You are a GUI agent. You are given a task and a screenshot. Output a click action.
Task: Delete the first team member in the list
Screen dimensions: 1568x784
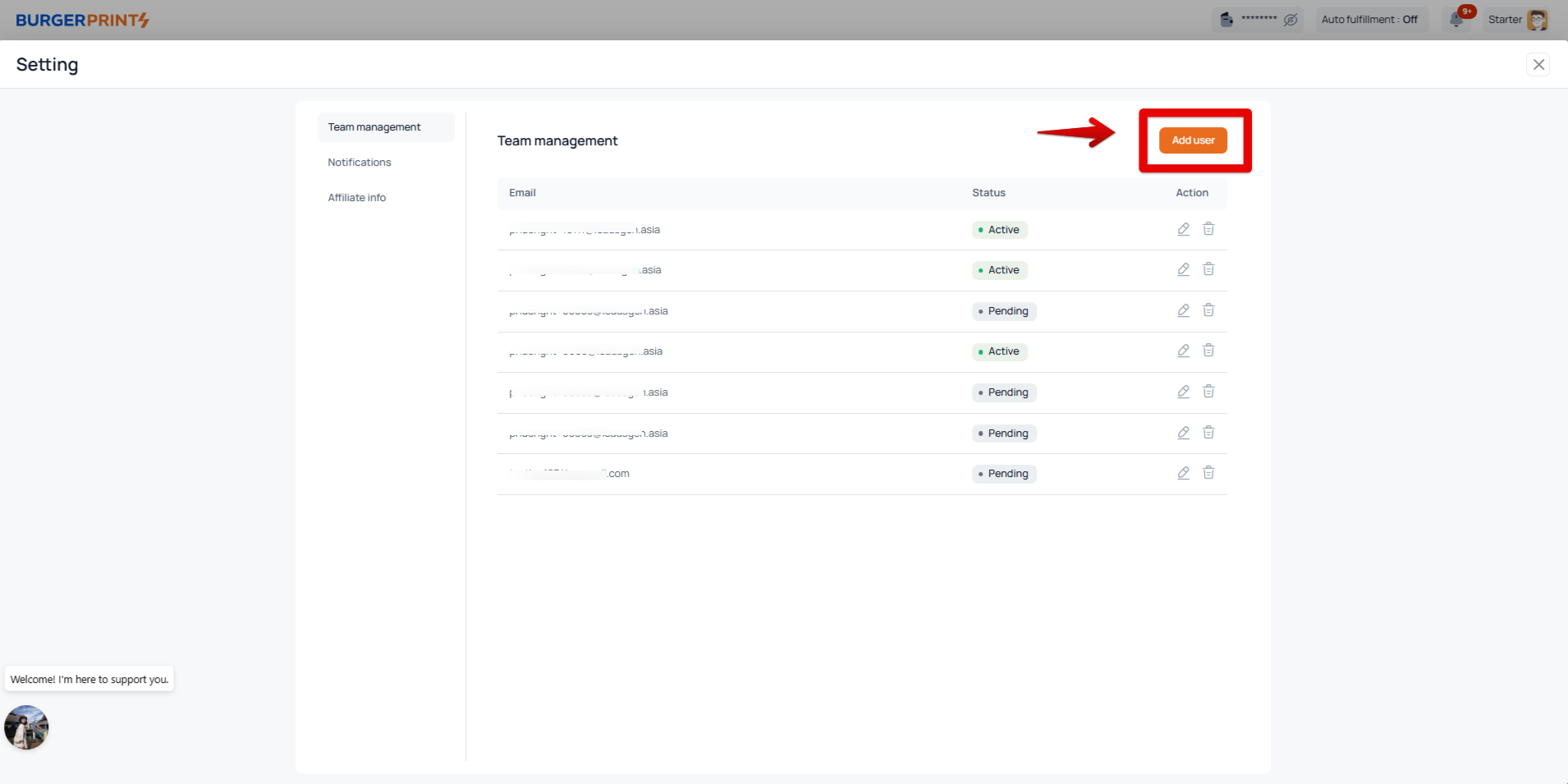click(1208, 229)
